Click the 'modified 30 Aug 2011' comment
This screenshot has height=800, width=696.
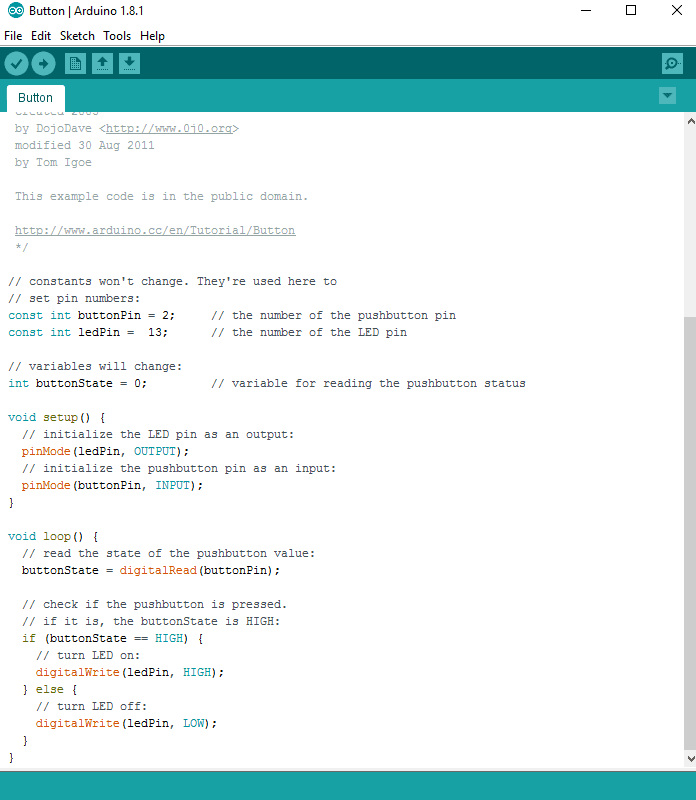click(84, 145)
